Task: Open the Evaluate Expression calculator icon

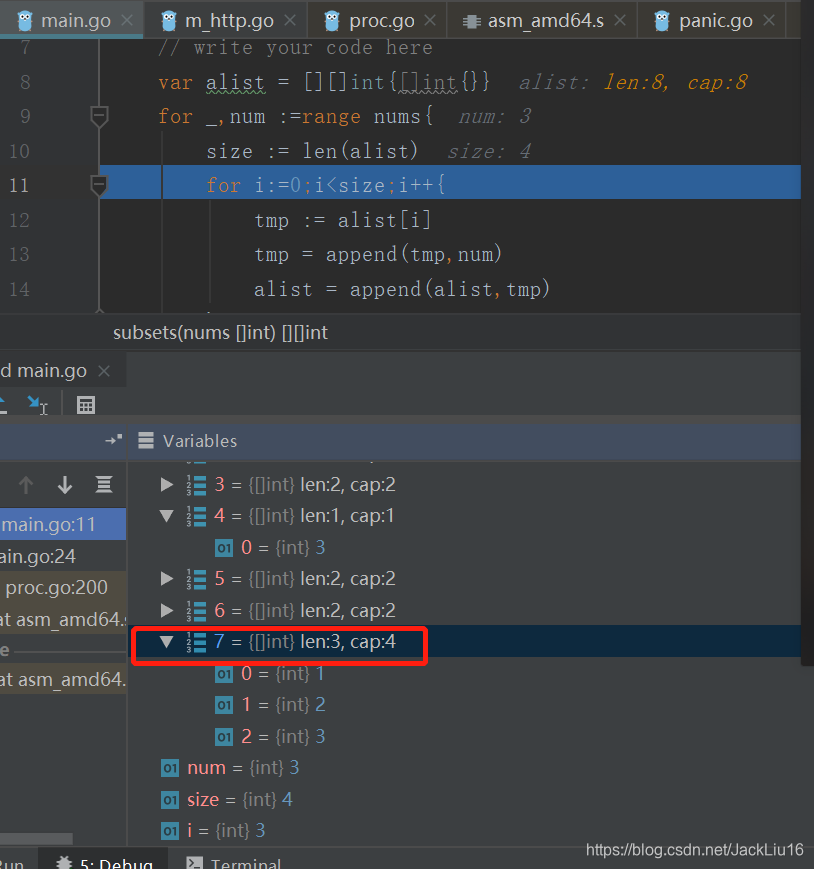Action: click(86, 405)
